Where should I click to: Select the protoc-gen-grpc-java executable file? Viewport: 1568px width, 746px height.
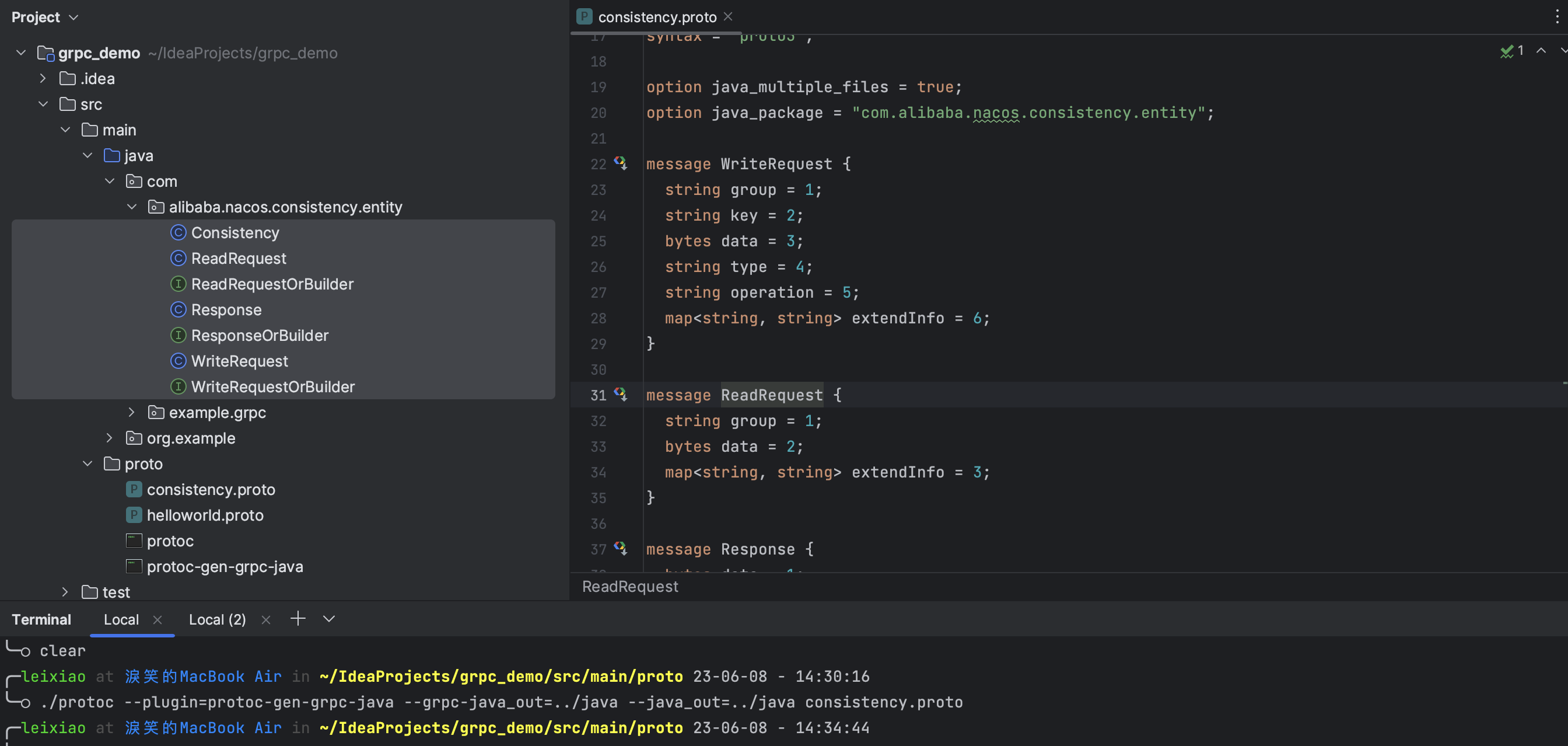coord(224,566)
